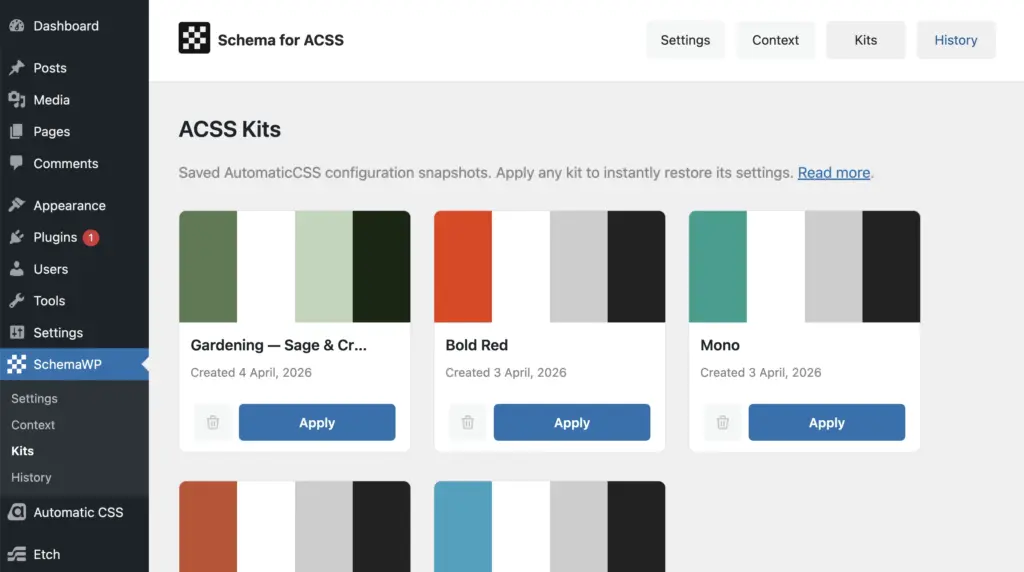Open the Plugins menu item

(x=74, y=237)
